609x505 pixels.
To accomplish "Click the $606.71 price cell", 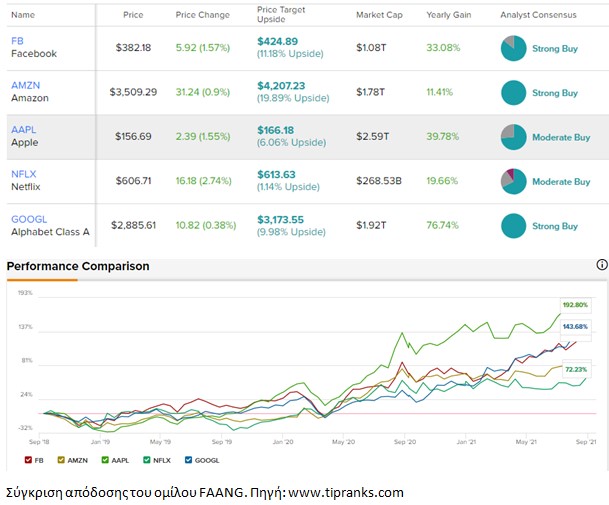I will pyautogui.click(x=133, y=181).
